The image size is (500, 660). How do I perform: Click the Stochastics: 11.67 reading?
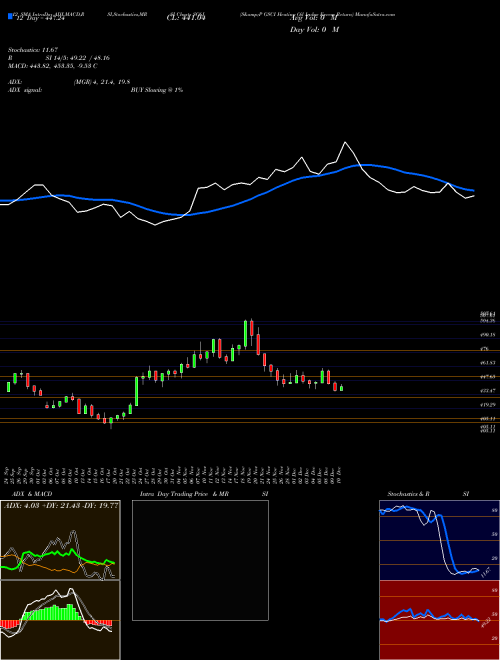[32, 50]
